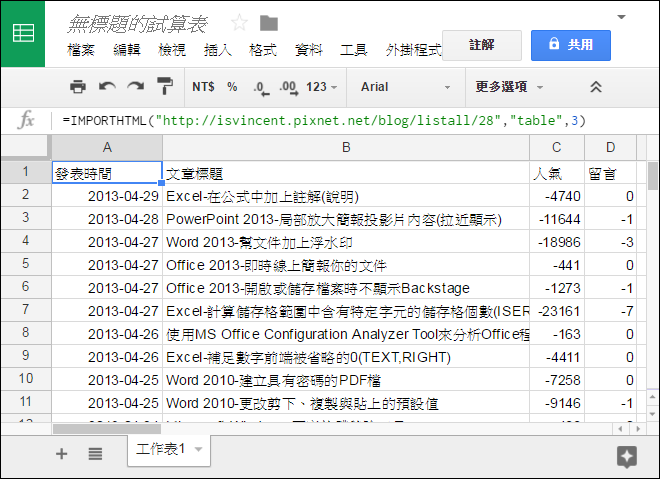
Task: Select row 7 header
Action: 26,310
